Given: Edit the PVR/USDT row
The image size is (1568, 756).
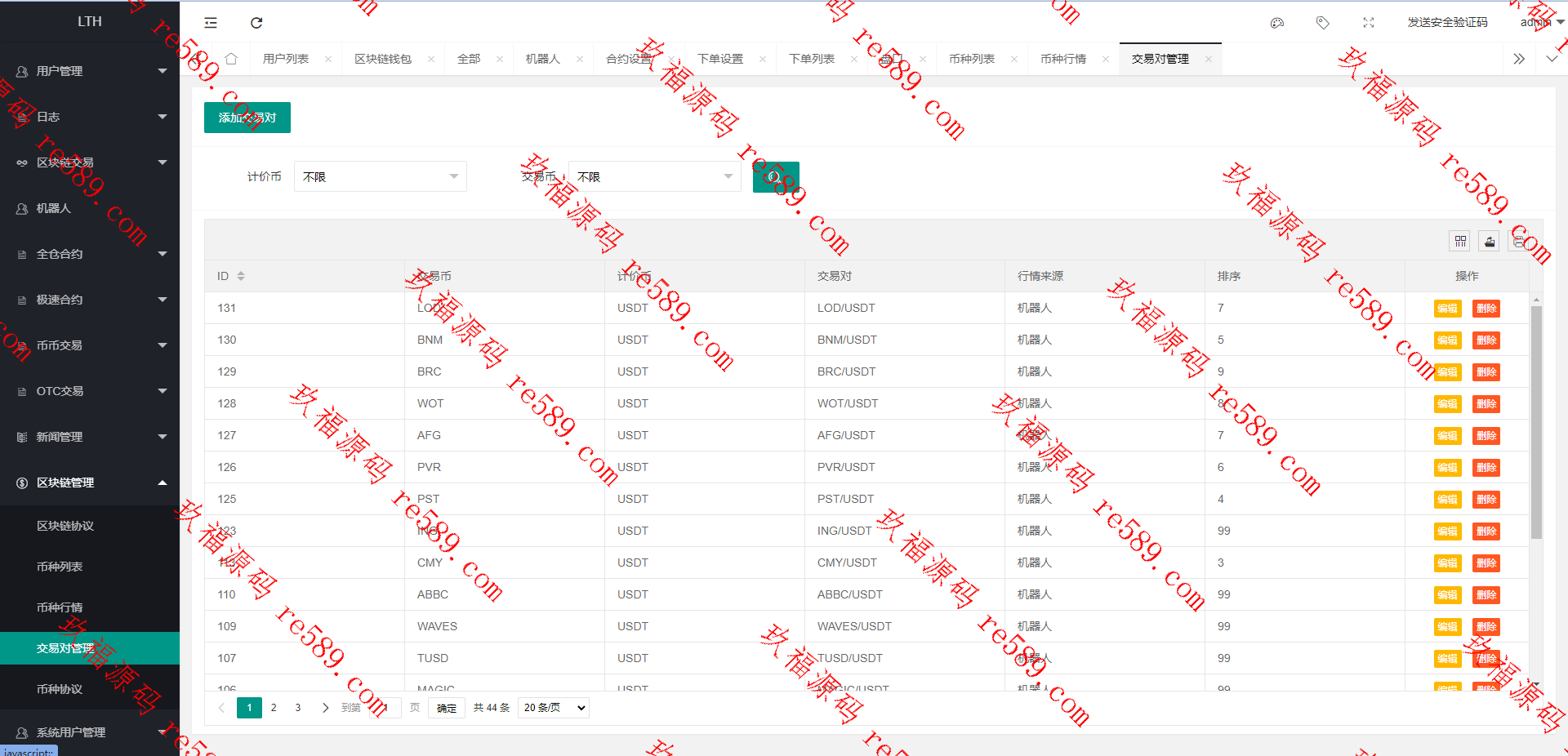Looking at the screenshot, I should click(x=1447, y=468).
